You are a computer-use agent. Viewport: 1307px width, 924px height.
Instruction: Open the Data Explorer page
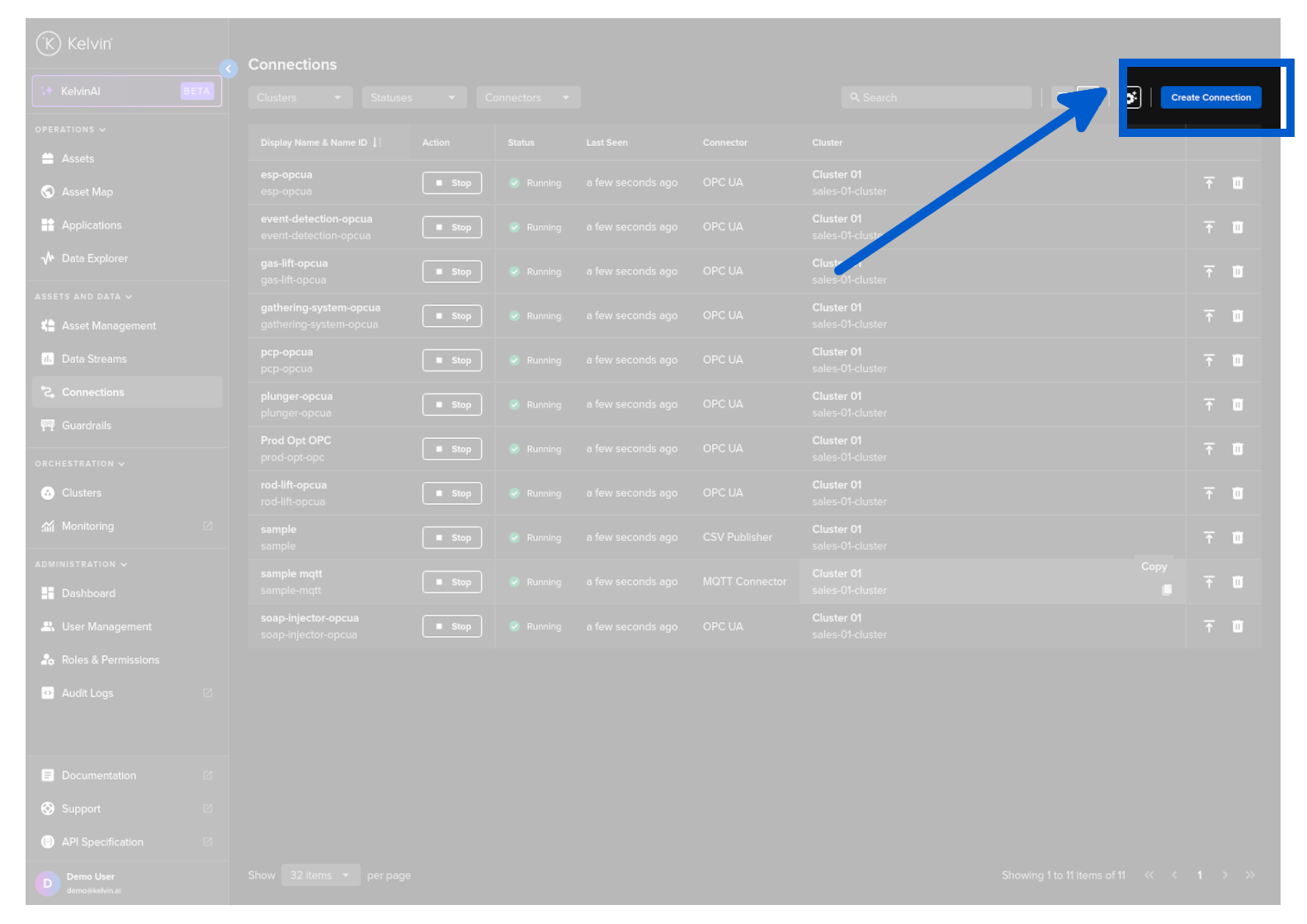click(x=94, y=258)
